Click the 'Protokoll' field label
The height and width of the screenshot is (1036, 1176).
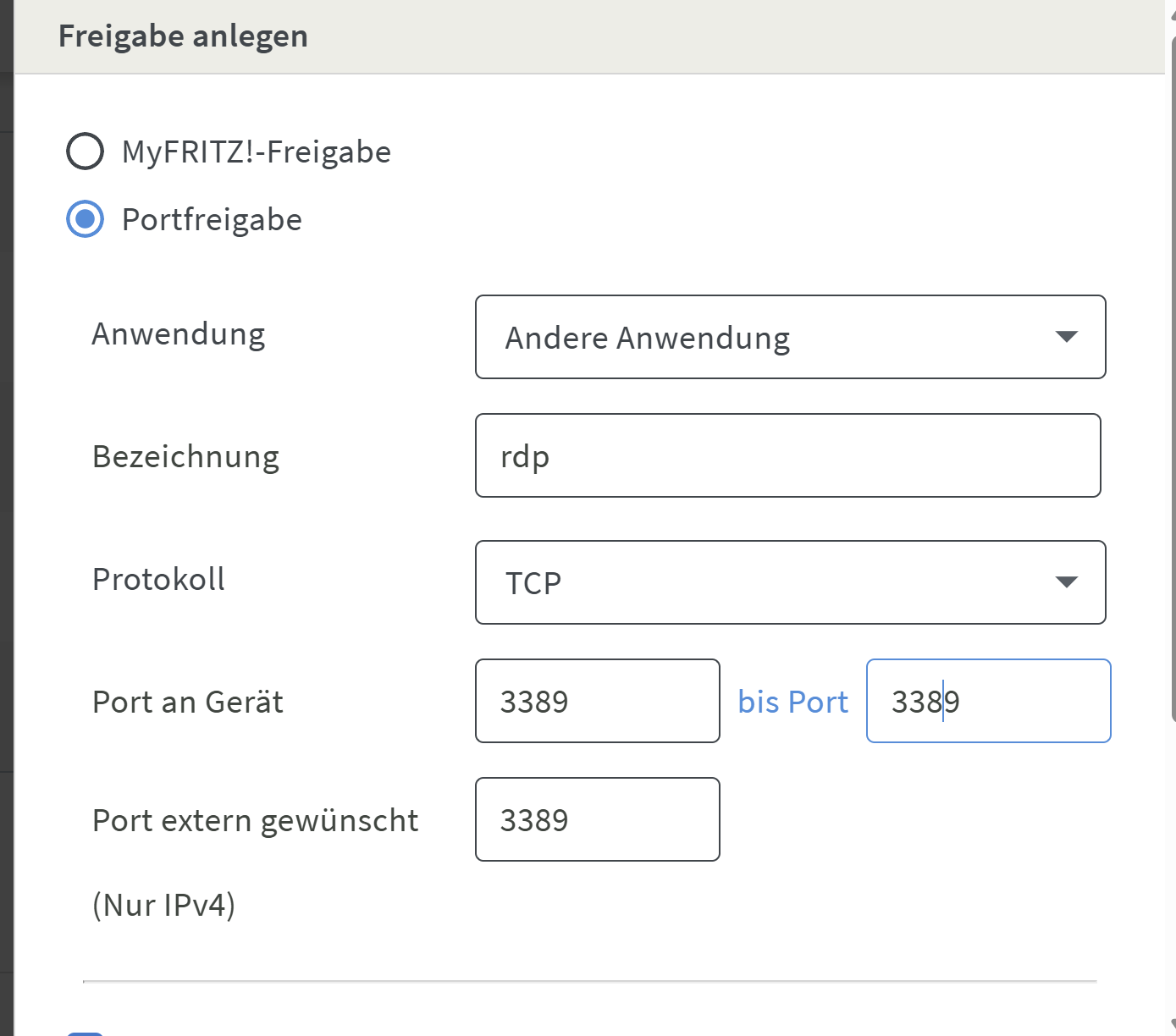point(158,580)
